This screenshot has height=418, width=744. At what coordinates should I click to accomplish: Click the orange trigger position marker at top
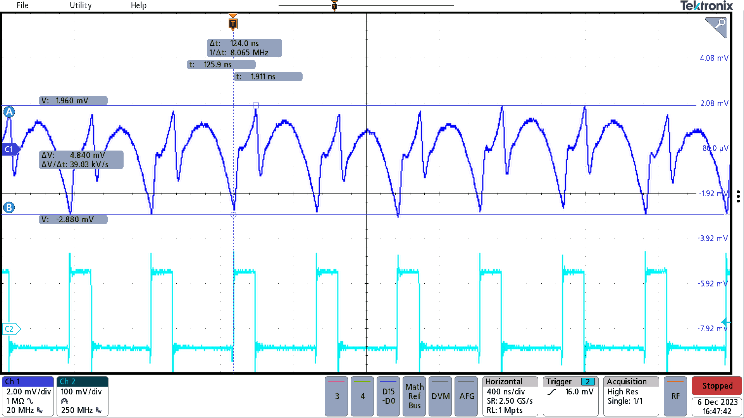(x=233, y=19)
